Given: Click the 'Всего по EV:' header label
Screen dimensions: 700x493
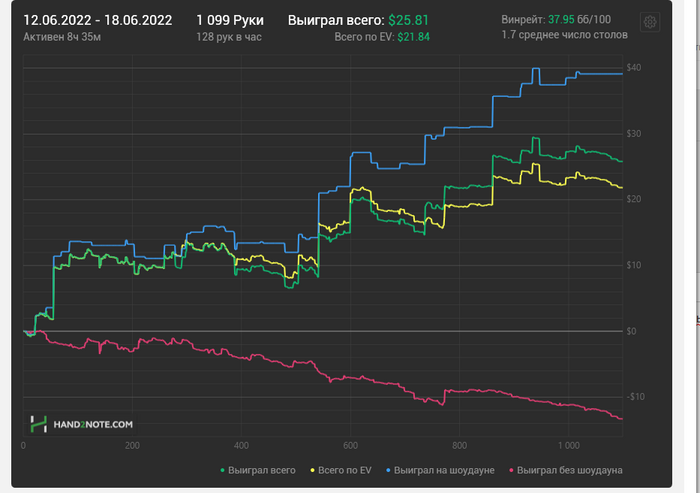Looking at the screenshot, I should tap(364, 37).
